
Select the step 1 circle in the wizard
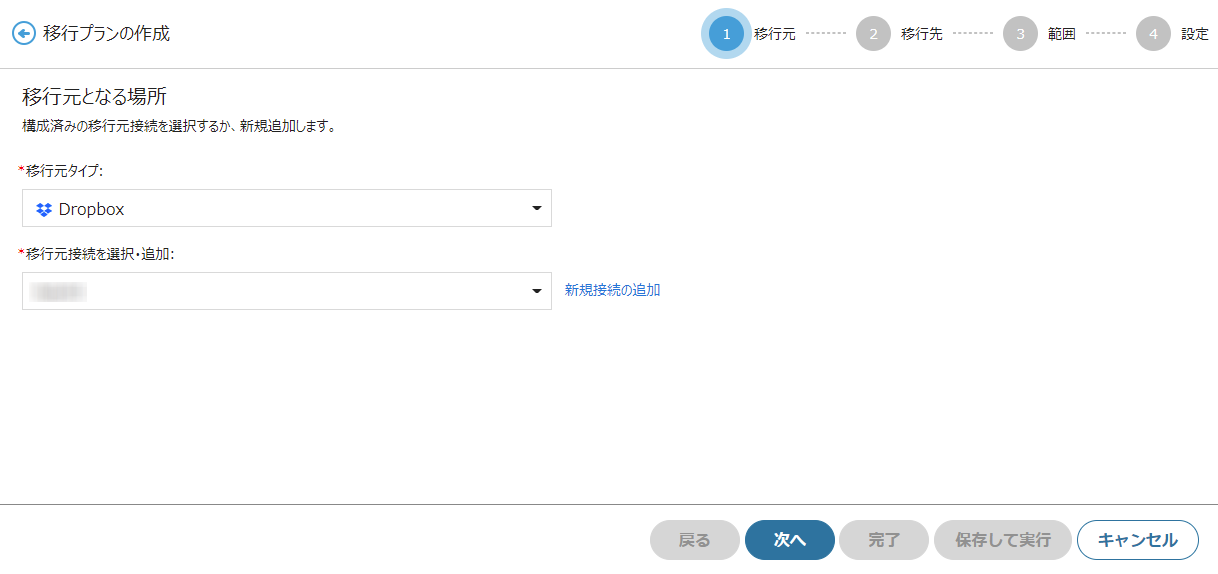726,34
